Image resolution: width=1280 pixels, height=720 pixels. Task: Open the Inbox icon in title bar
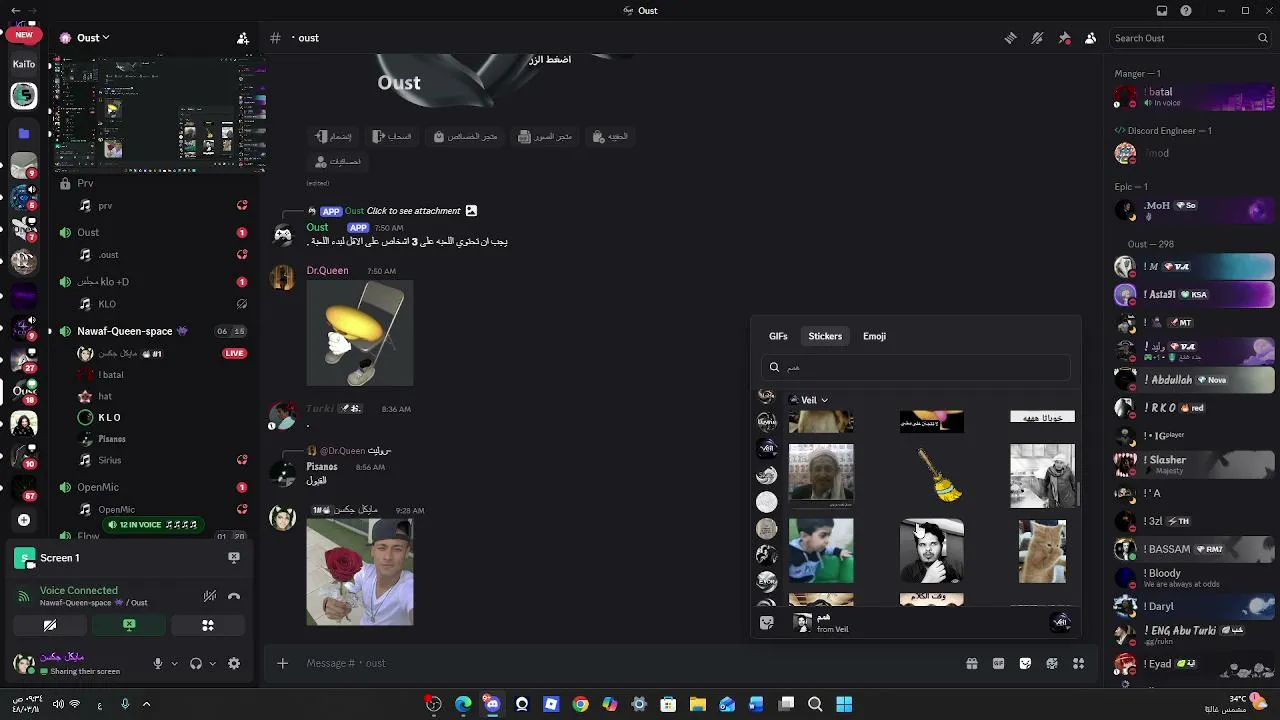tap(1162, 11)
